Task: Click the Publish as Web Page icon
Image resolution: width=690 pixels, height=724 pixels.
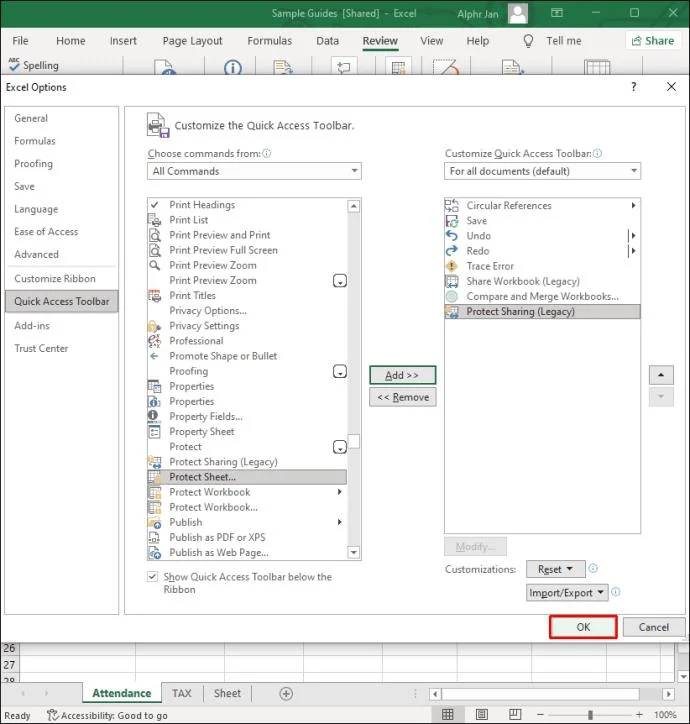Action: click(154, 553)
